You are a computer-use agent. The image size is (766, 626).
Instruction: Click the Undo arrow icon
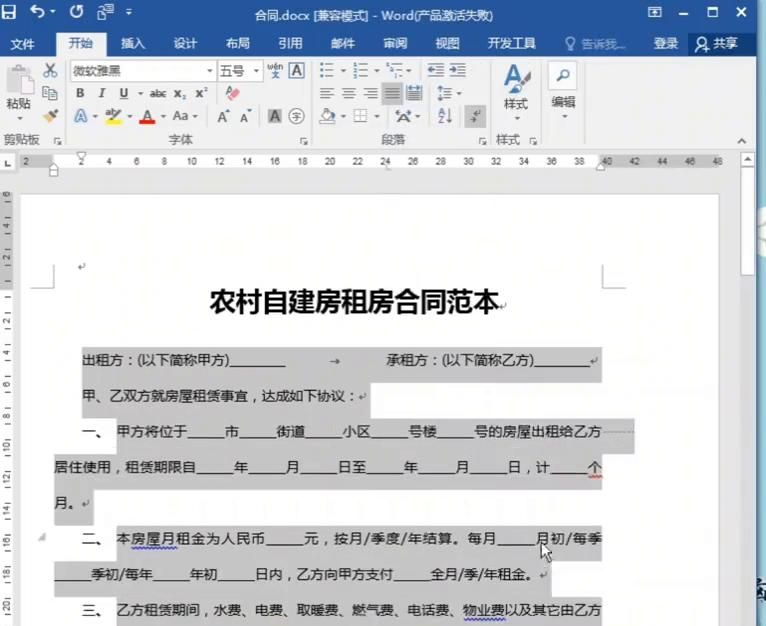click(x=38, y=11)
